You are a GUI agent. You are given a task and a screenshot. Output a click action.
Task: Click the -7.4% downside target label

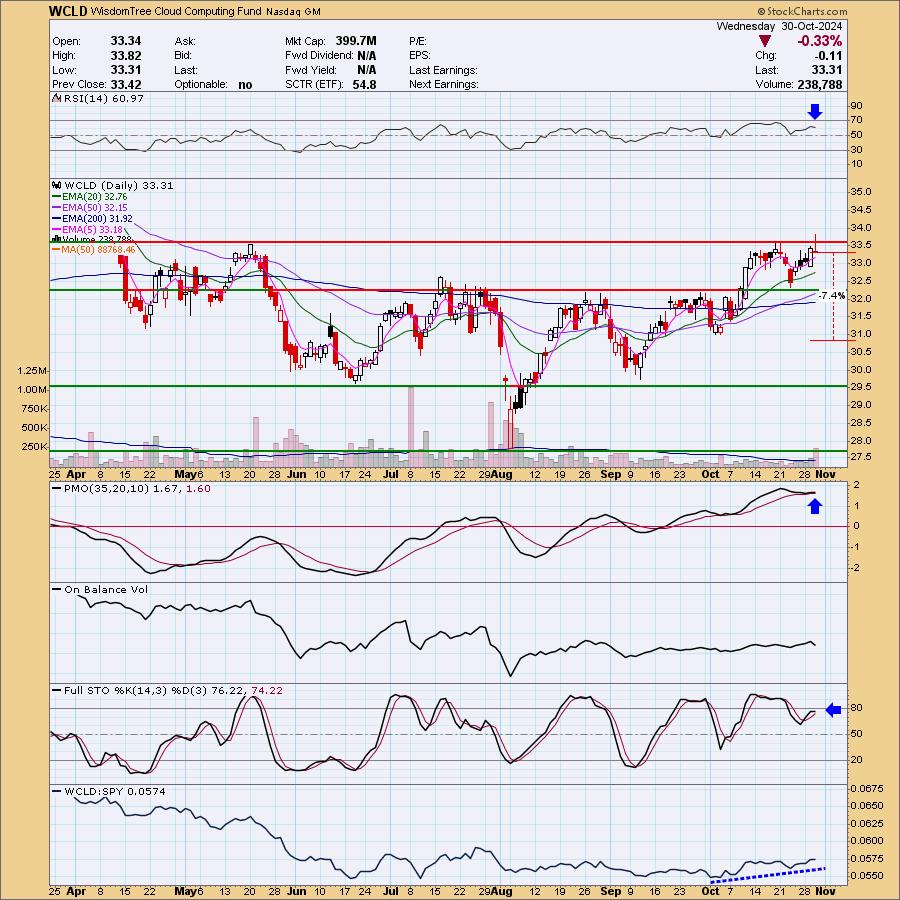tap(831, 296)
